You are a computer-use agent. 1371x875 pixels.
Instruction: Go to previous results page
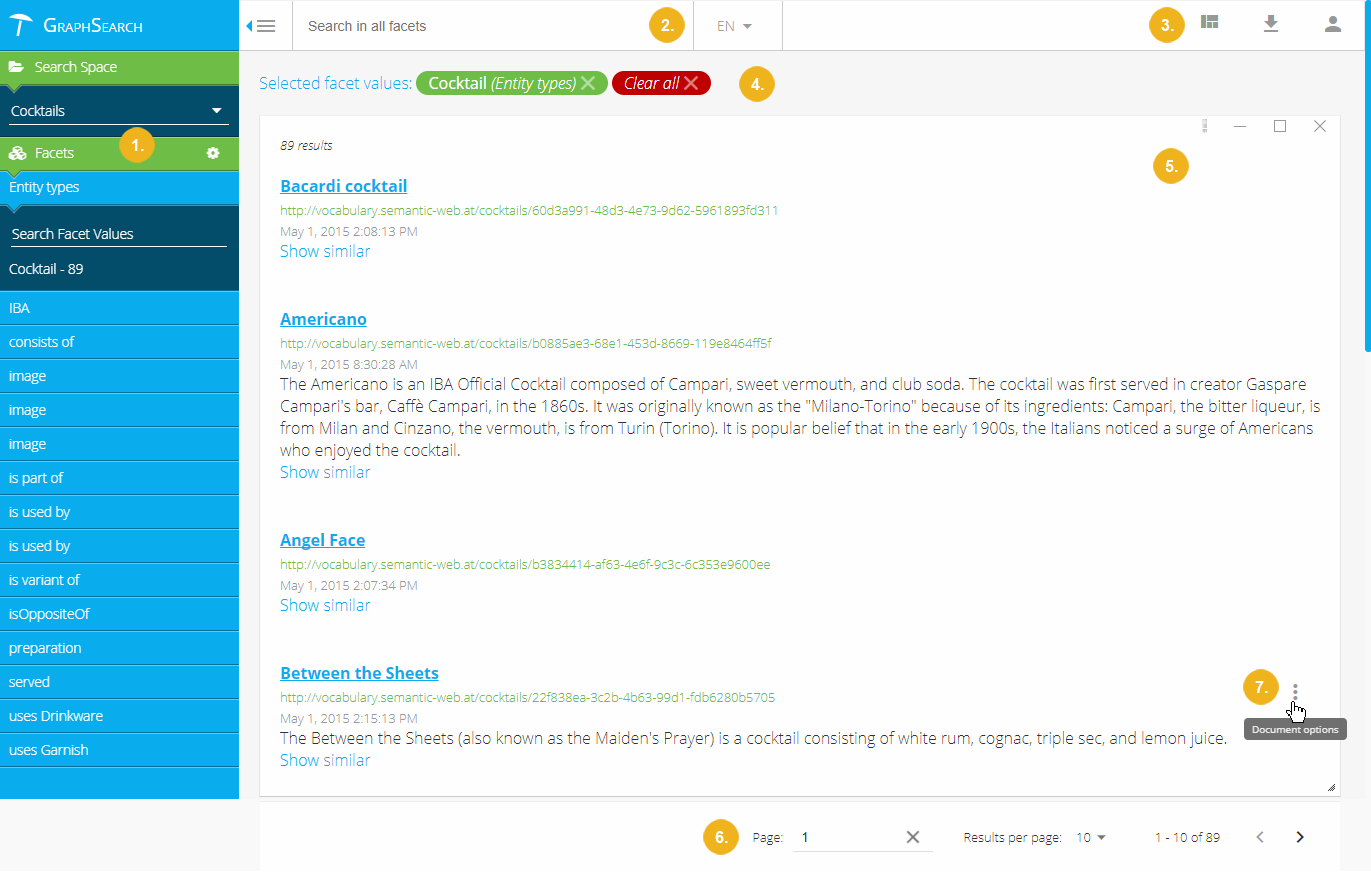1260,837
